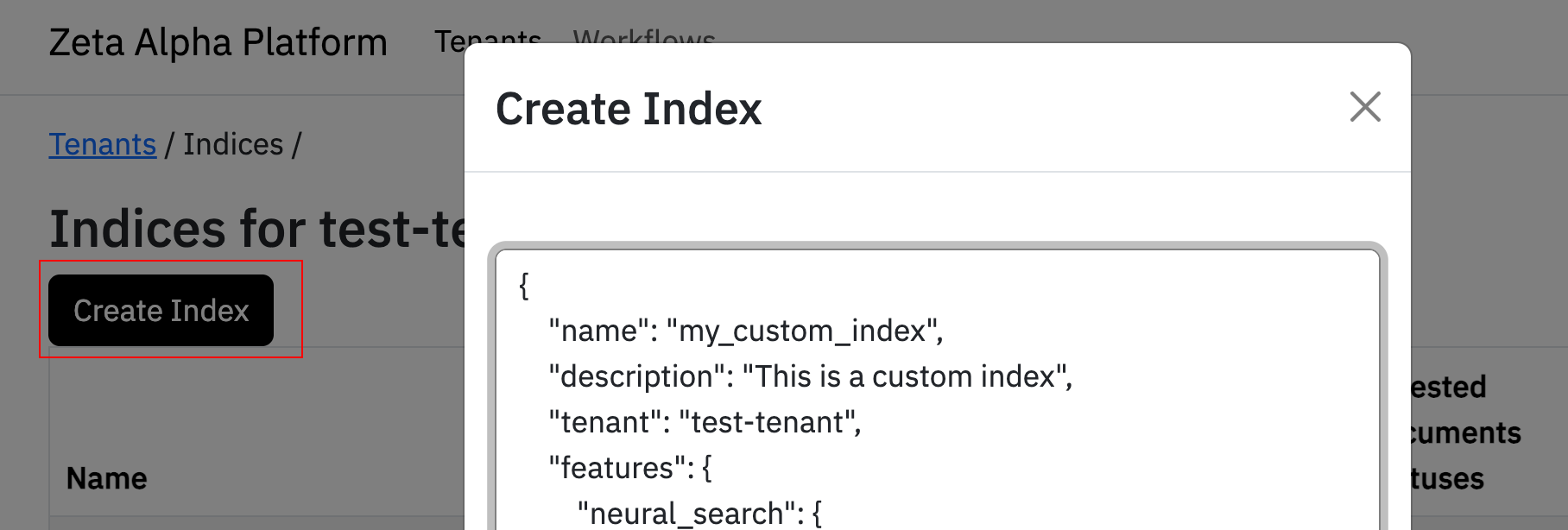Click the "tenant" key in the JSON
The image size is (1568, 530).
pyautogui.click(x=610, y=422)
